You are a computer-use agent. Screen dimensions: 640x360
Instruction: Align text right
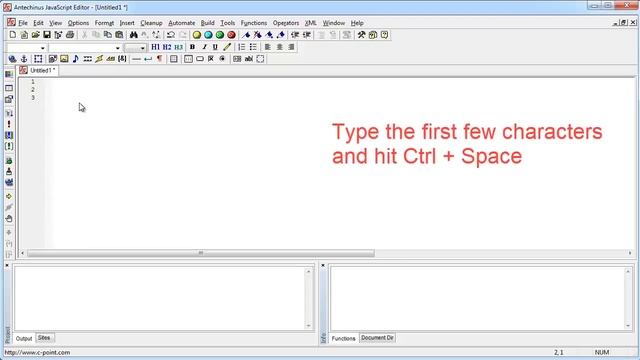click(x=291, y=47)
